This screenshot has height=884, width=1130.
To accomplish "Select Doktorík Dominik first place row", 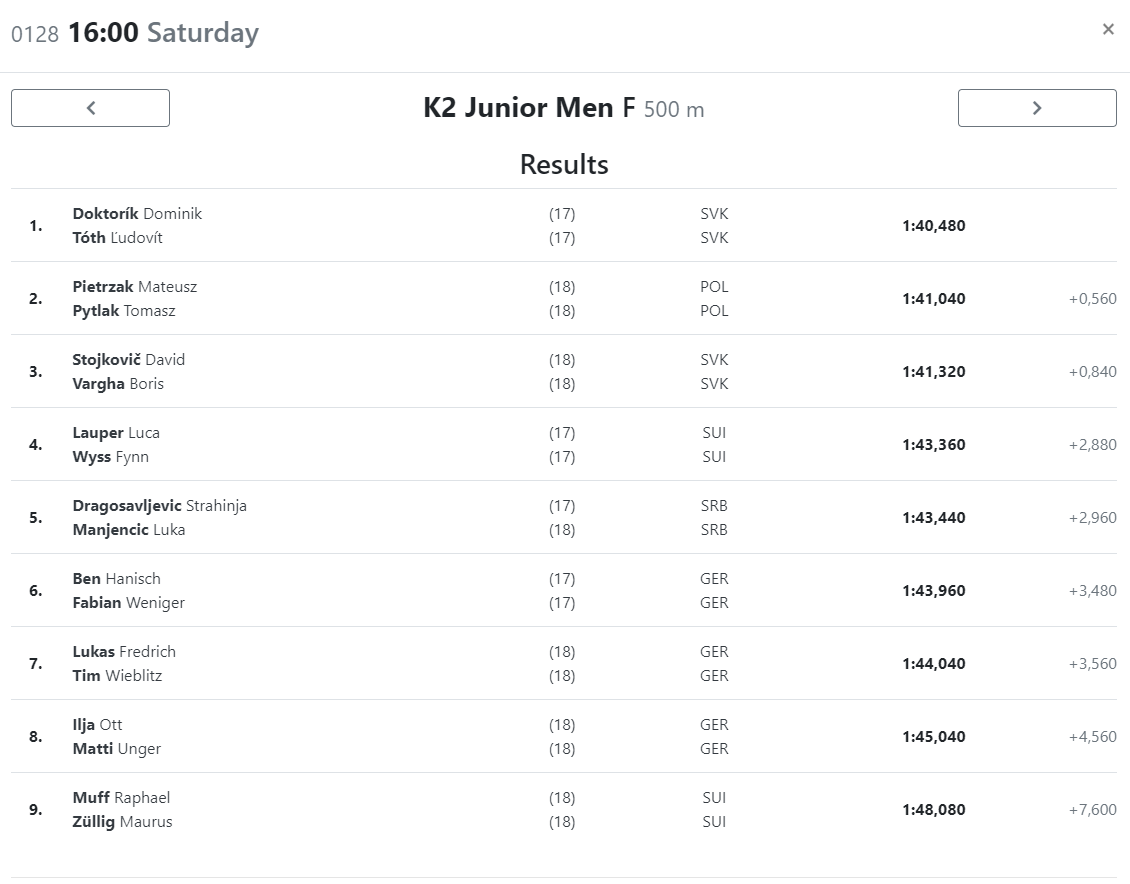I will [x=564, y=226].
